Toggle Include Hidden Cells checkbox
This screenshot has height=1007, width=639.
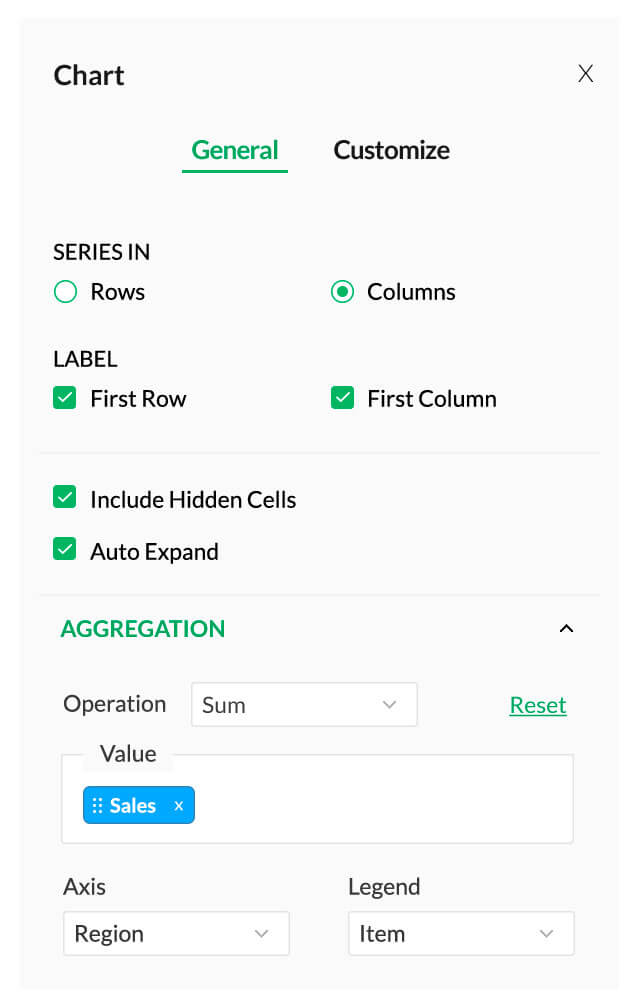coord(65,498)
